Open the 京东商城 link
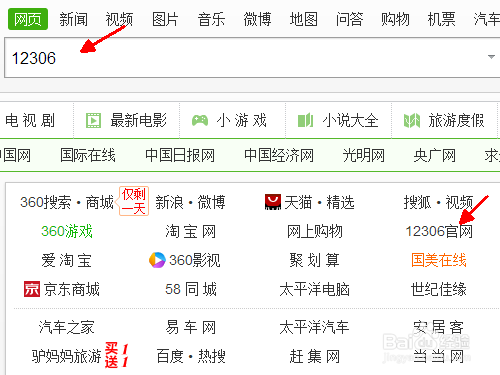The height and width of the screenshot is (375, 500). (x=72, y=289)
